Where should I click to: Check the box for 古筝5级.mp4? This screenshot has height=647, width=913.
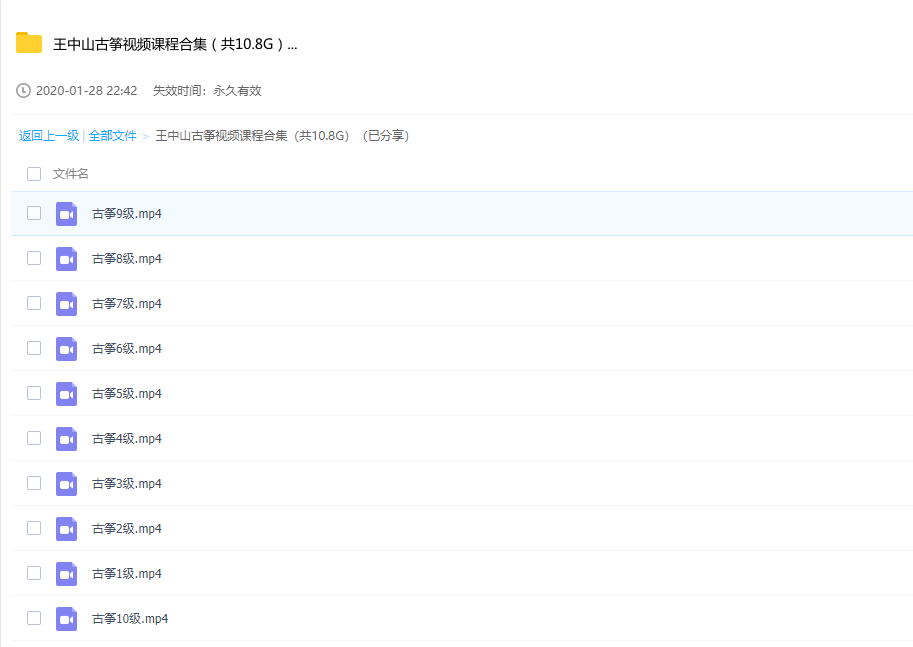pyautogui.click(x=34, y=393)
